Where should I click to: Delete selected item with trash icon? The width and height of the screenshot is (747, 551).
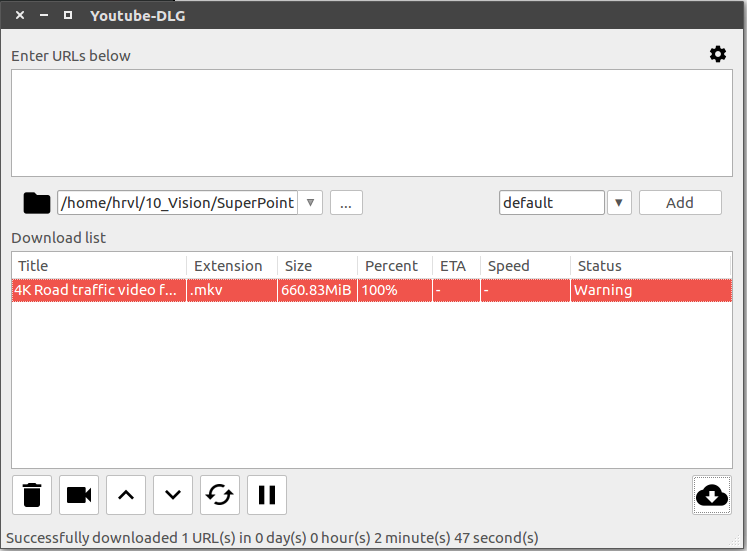(x=32, y=495)
